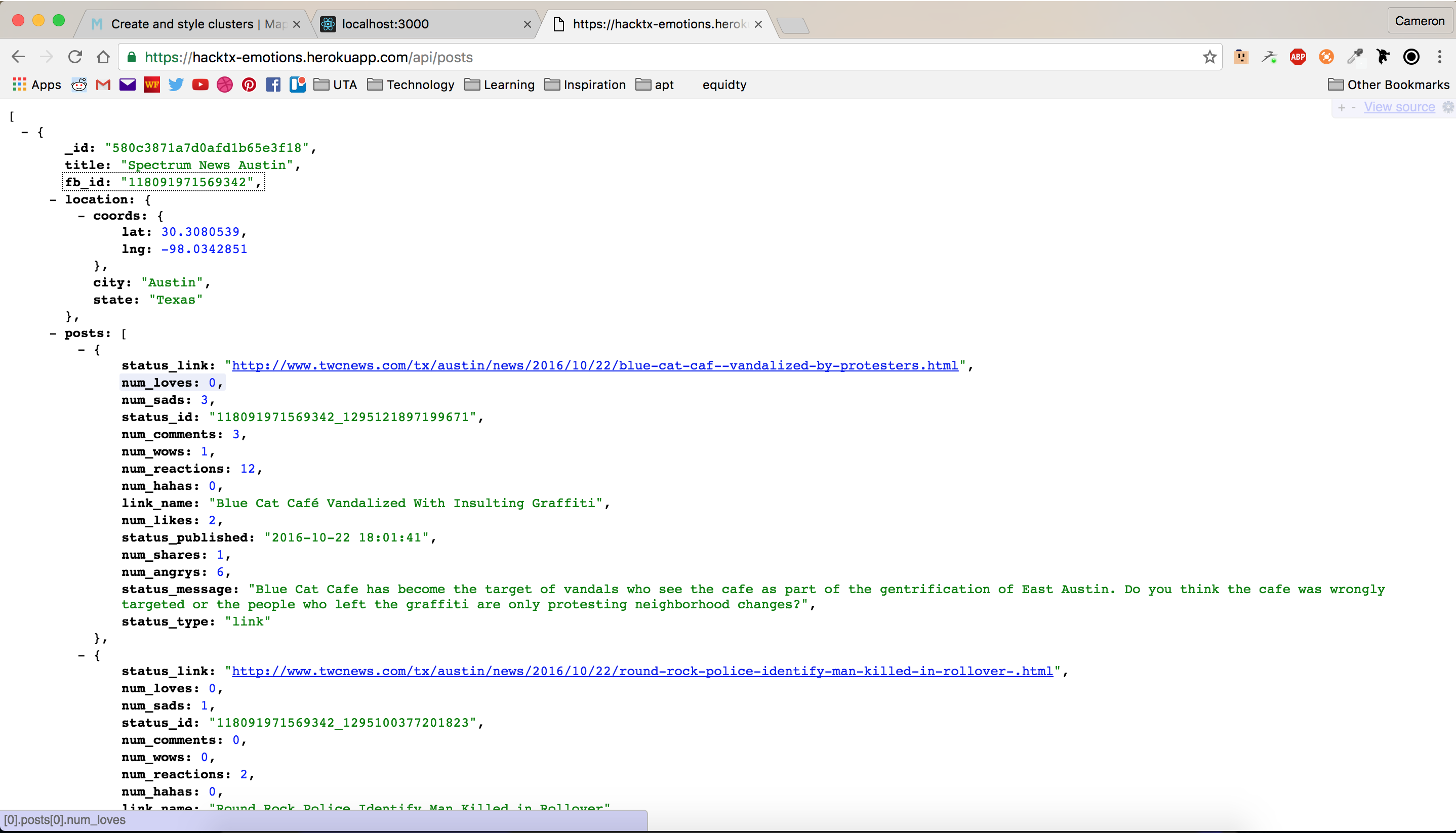This screenshot has height=833, width=1456.
Task: Collapse the location object
Action: point(53,200)
